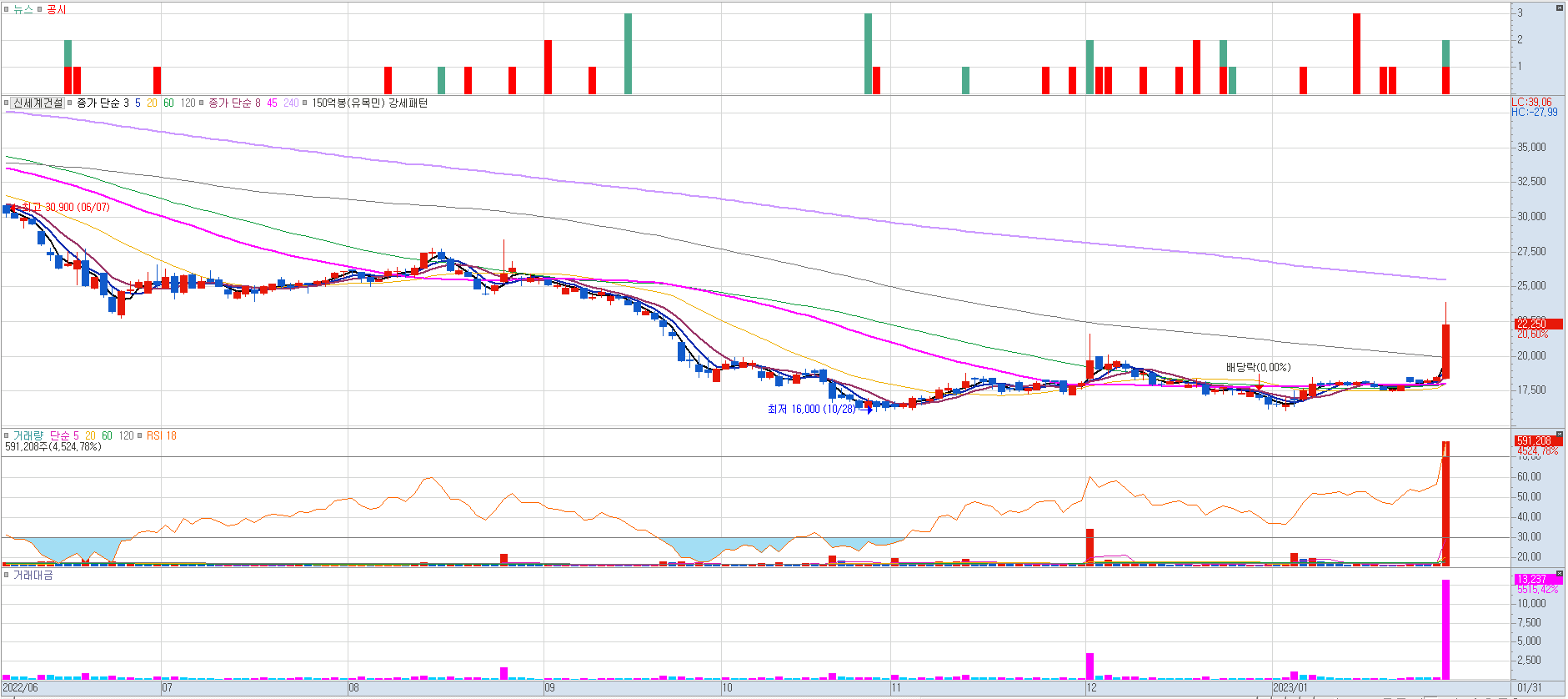This screenshot has height=699, width=1568.
Task: Click the 25,000 price axis label
Action: (1531, 285)
